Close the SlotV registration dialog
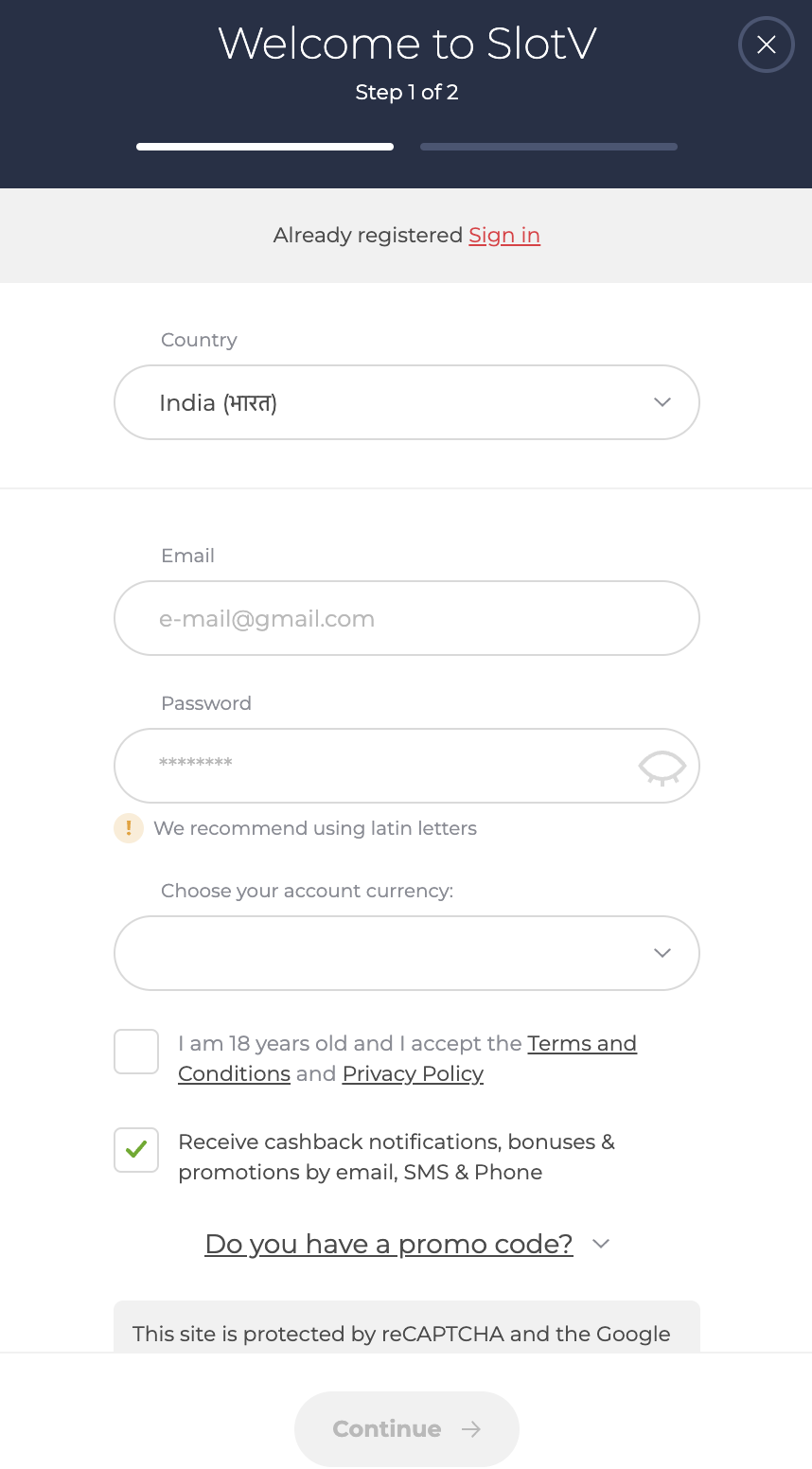Image resolution: width=812 pixels, height=1469 pixels. [x=766, y=44]
